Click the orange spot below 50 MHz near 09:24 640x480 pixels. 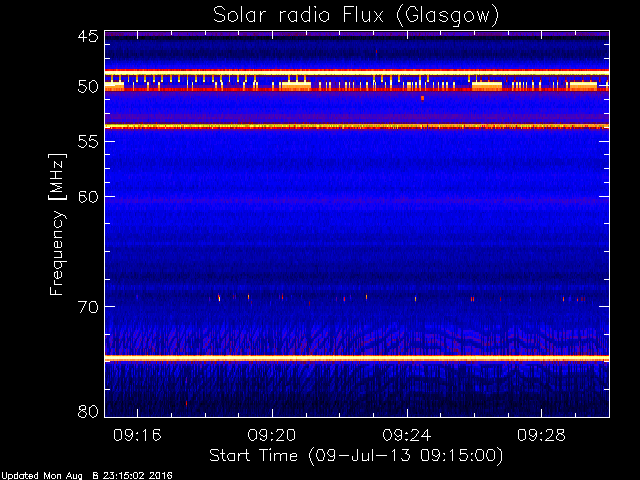[422, 98]
